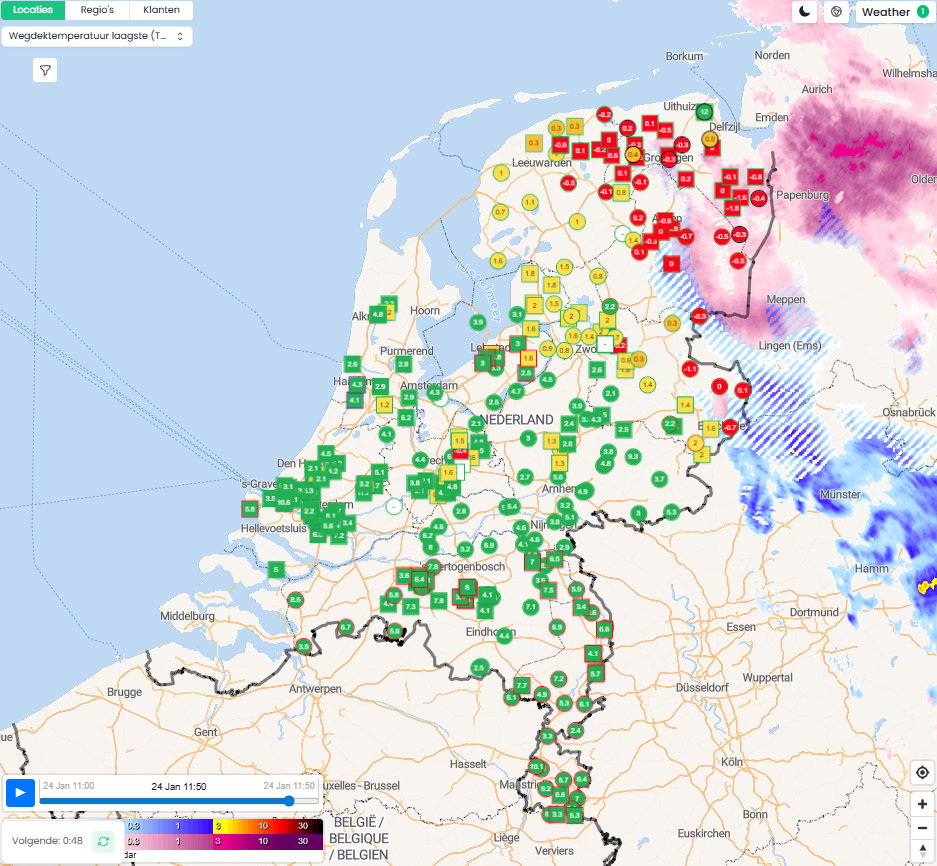Screen dimensions: 937x866
Task: Click the green refresh icon
Action: pyautogui.click(x=103, y=841)
